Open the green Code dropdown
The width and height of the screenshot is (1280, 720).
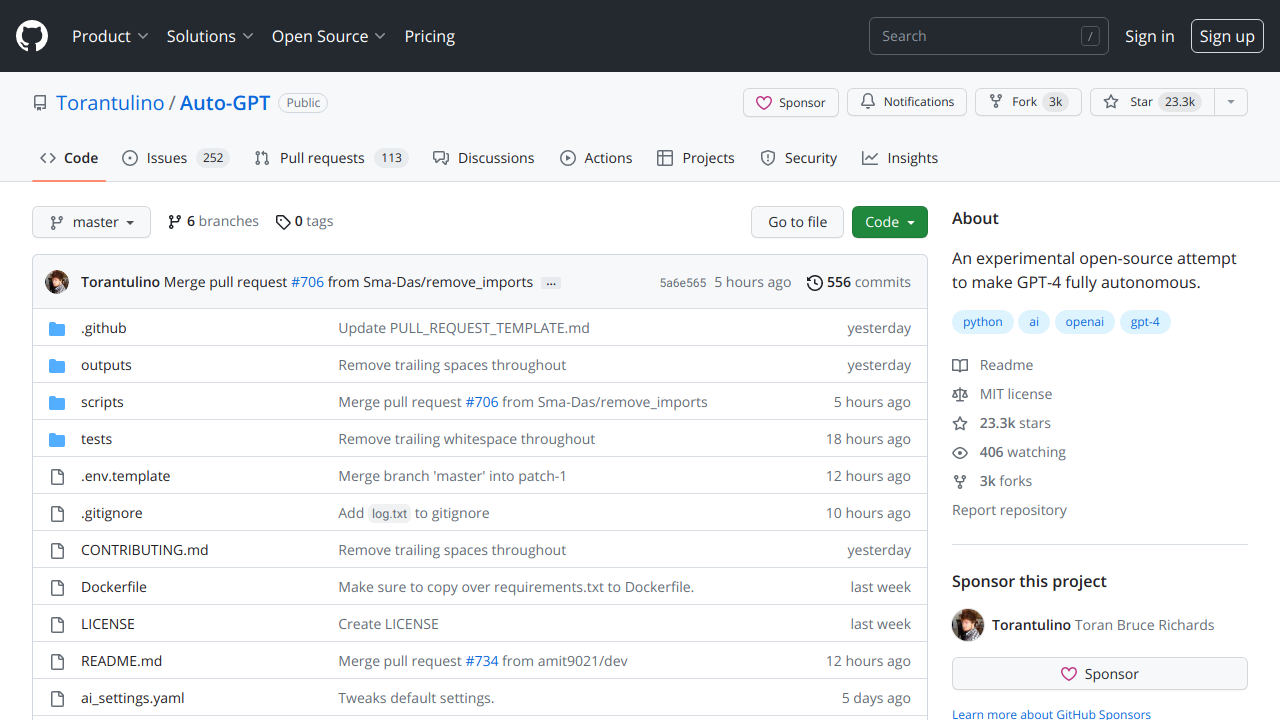(x=890, y=222)
